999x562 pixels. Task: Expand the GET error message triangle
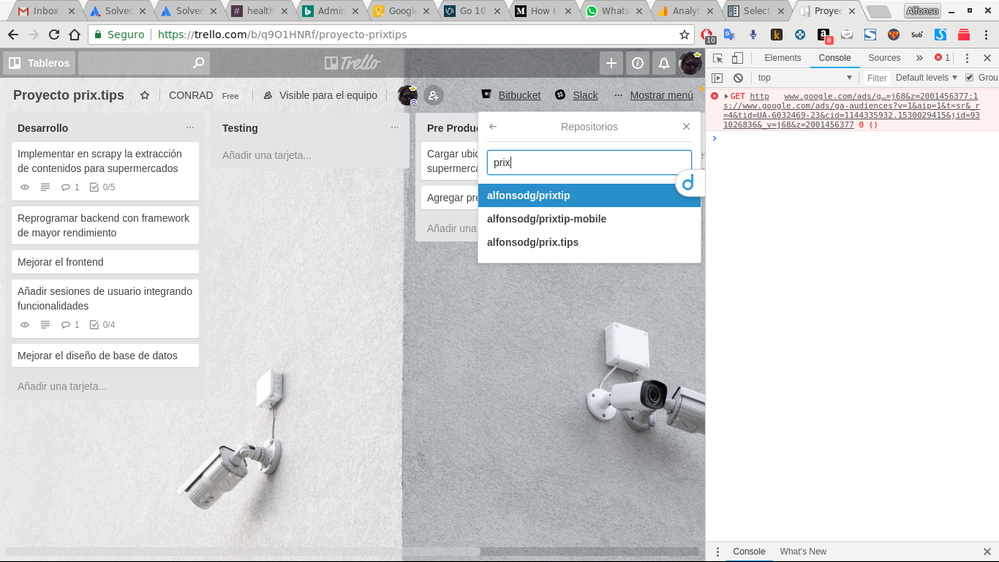point(726,96)
